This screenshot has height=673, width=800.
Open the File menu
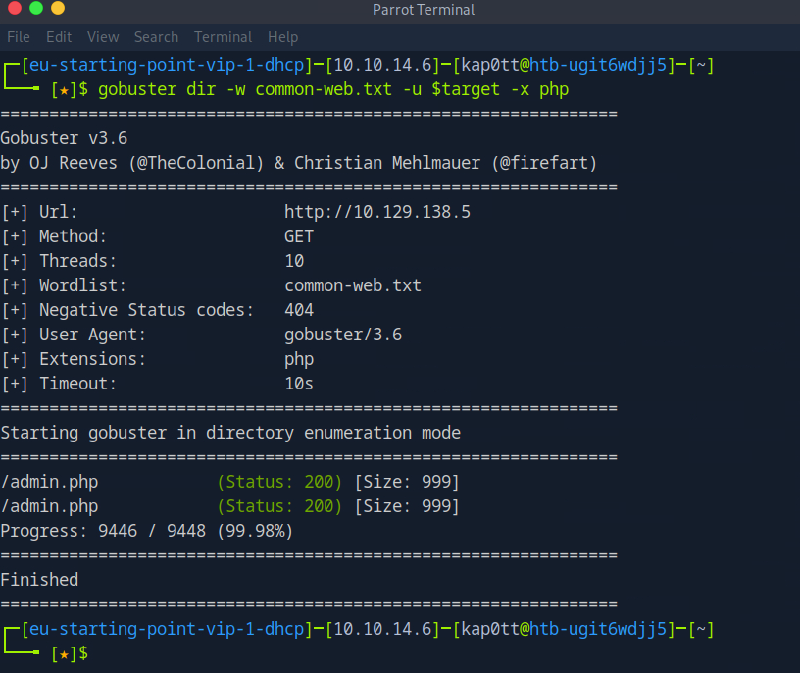tap(18, 37)
